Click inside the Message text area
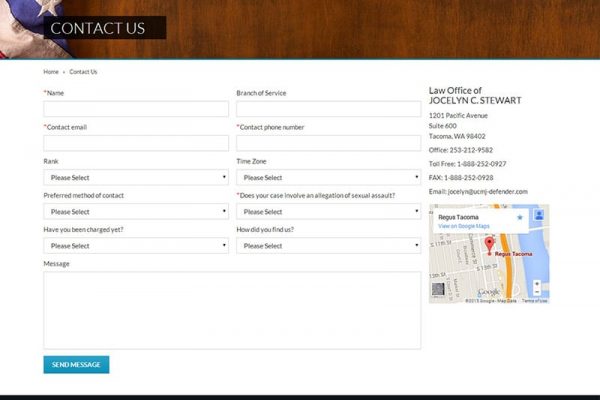This screenshot has height=400, width=600. tap(232, 310)
